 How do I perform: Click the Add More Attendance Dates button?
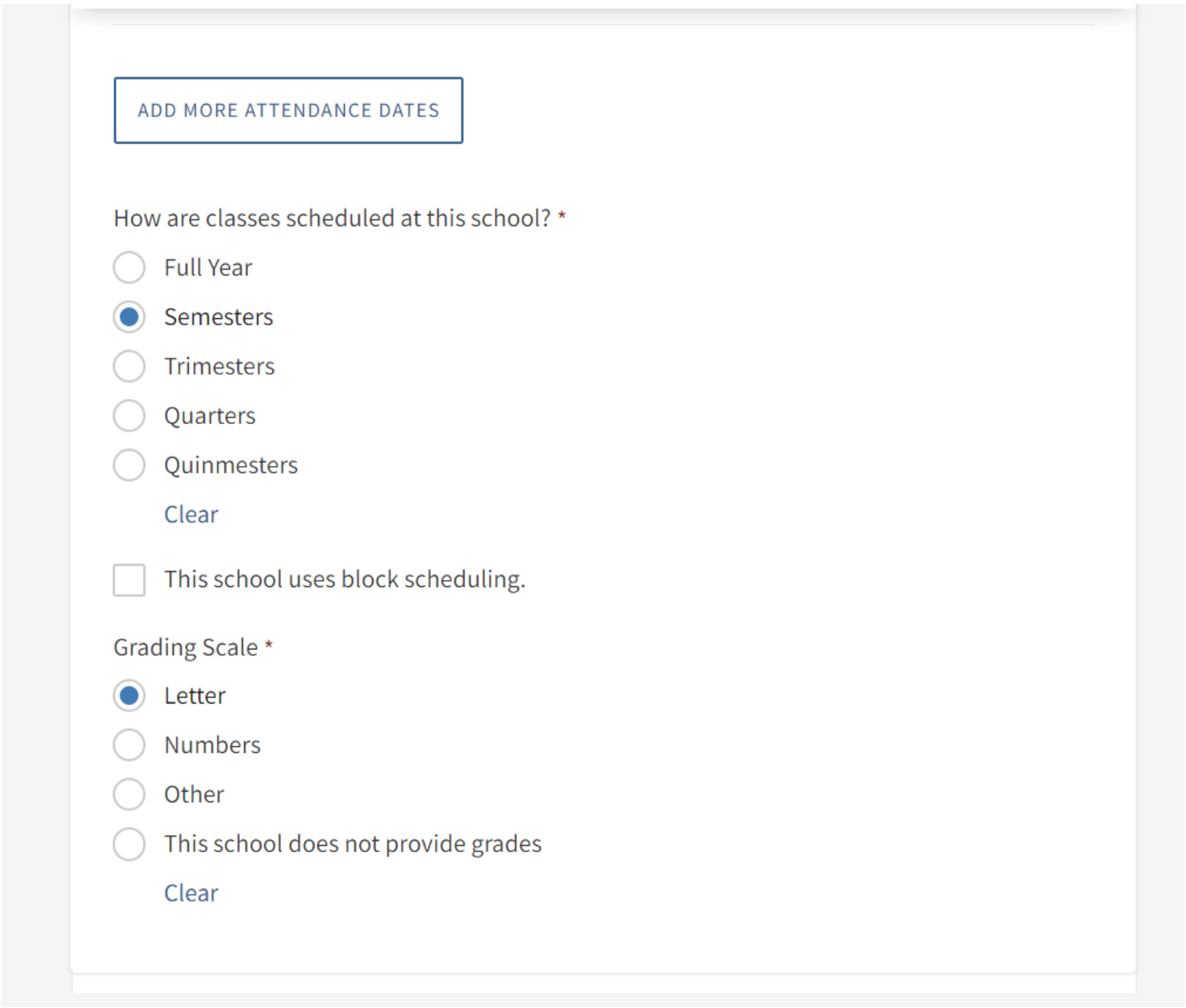coord(289,110)
